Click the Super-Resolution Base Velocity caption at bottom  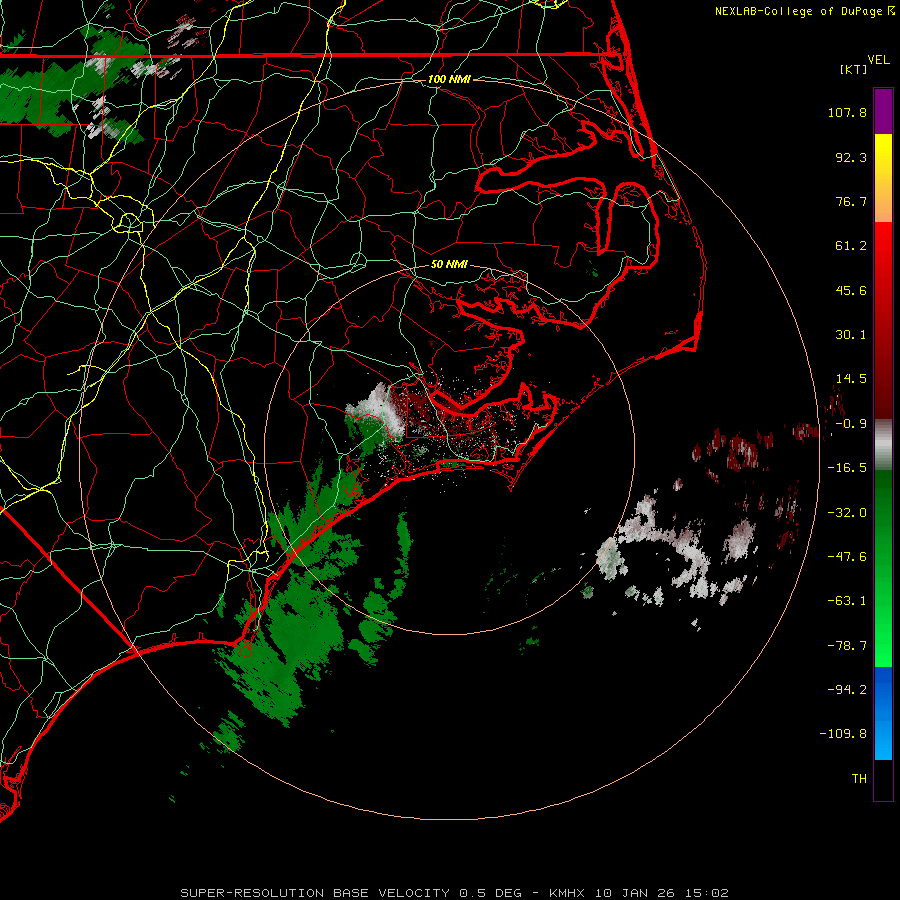[455, 893]
